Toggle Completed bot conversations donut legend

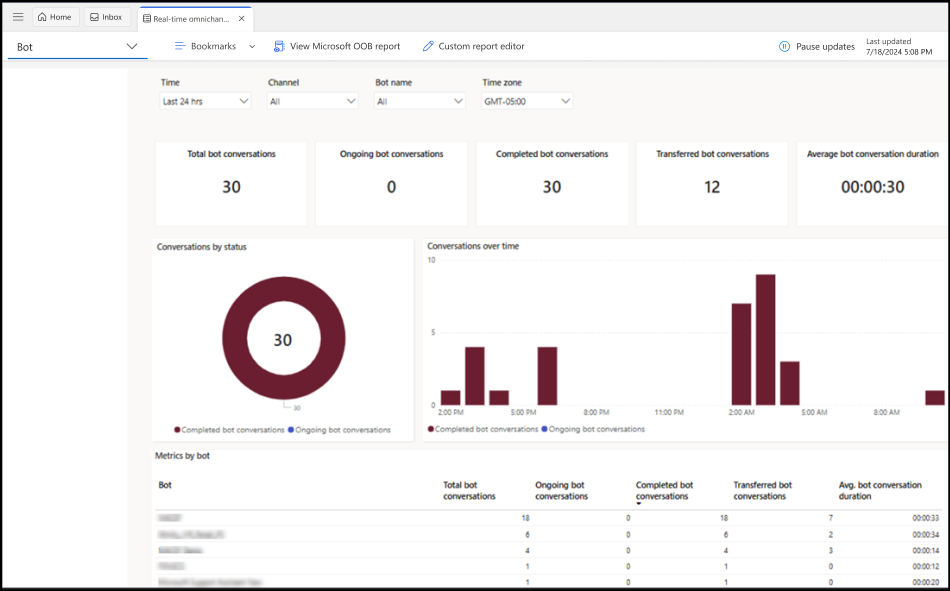point(229,430)
